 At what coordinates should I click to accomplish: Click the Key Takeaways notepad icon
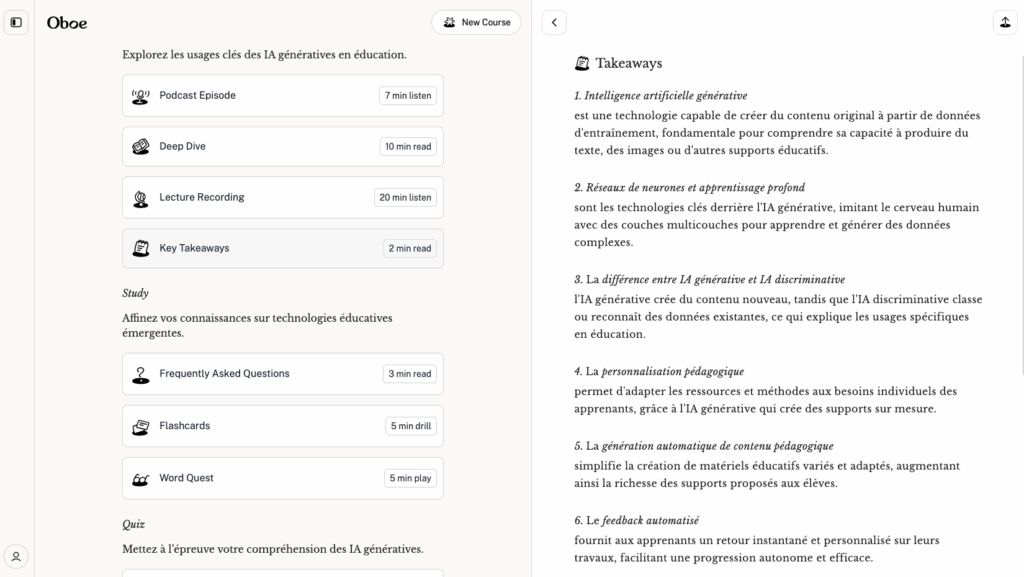[x=141, y=248]
